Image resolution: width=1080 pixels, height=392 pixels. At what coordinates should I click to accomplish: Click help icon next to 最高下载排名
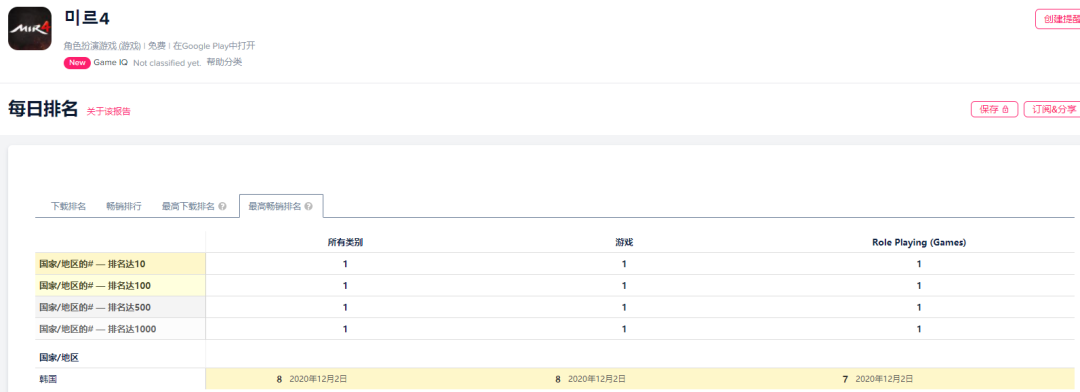click(x=222, y=206)
